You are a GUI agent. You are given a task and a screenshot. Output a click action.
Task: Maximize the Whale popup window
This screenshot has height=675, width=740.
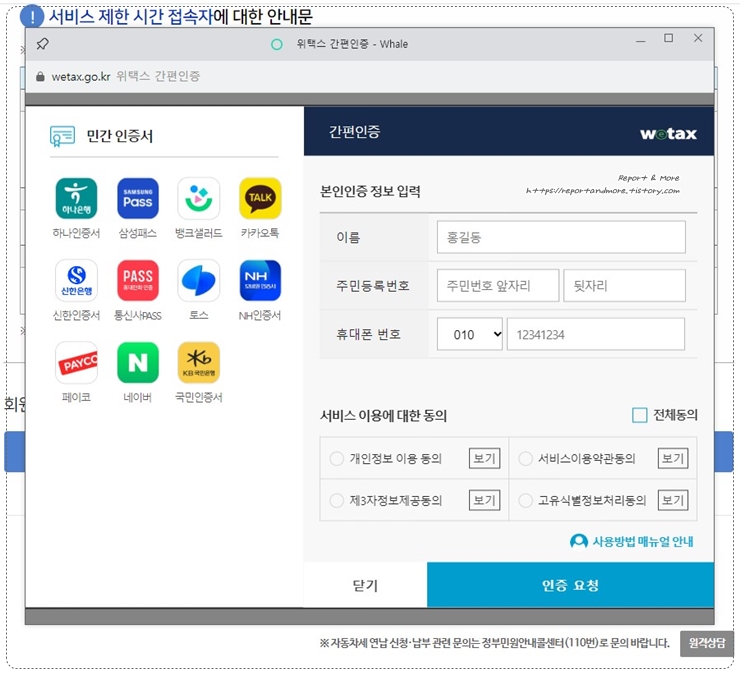point(669,38)
